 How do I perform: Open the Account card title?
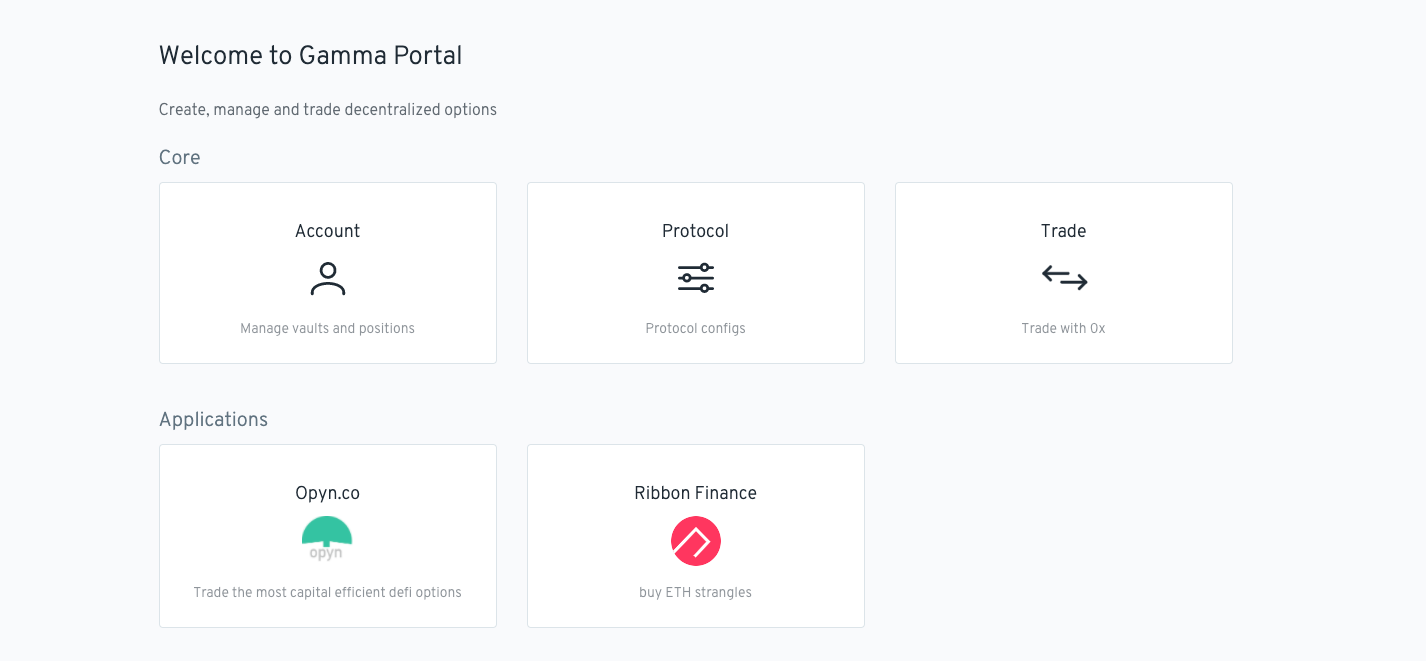[x=327, y=231]
